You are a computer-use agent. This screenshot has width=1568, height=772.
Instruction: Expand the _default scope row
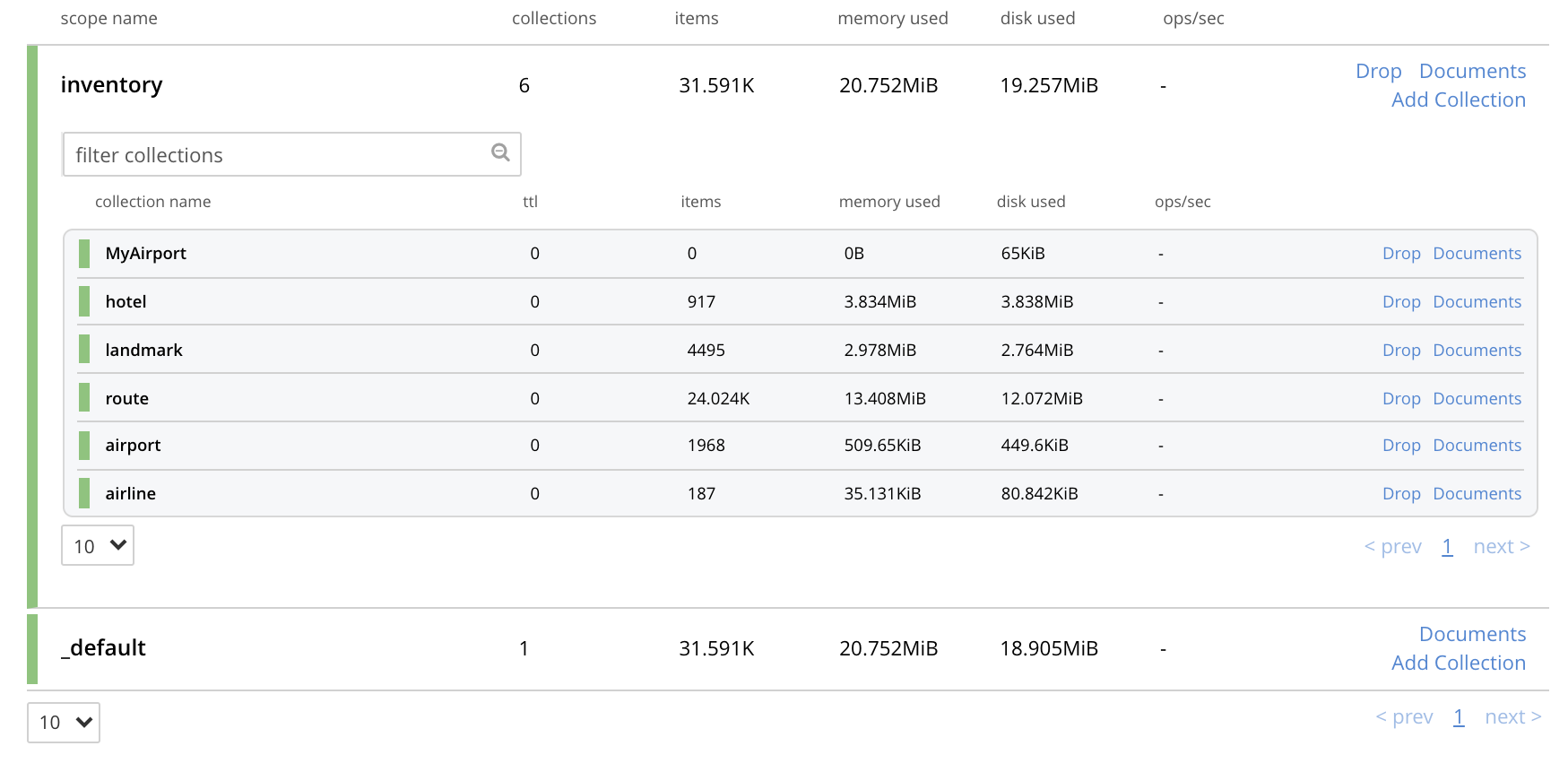tap(103, 648)
